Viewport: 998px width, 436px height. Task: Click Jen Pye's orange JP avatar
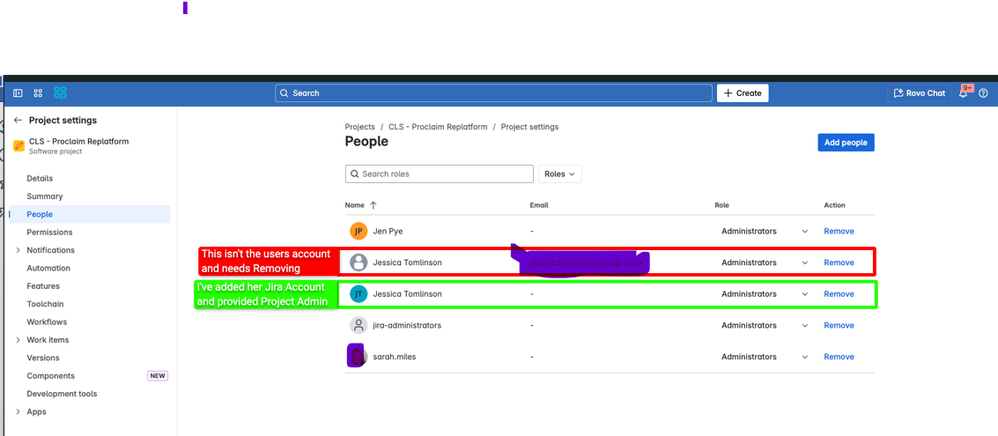click(x=359, y=231)
